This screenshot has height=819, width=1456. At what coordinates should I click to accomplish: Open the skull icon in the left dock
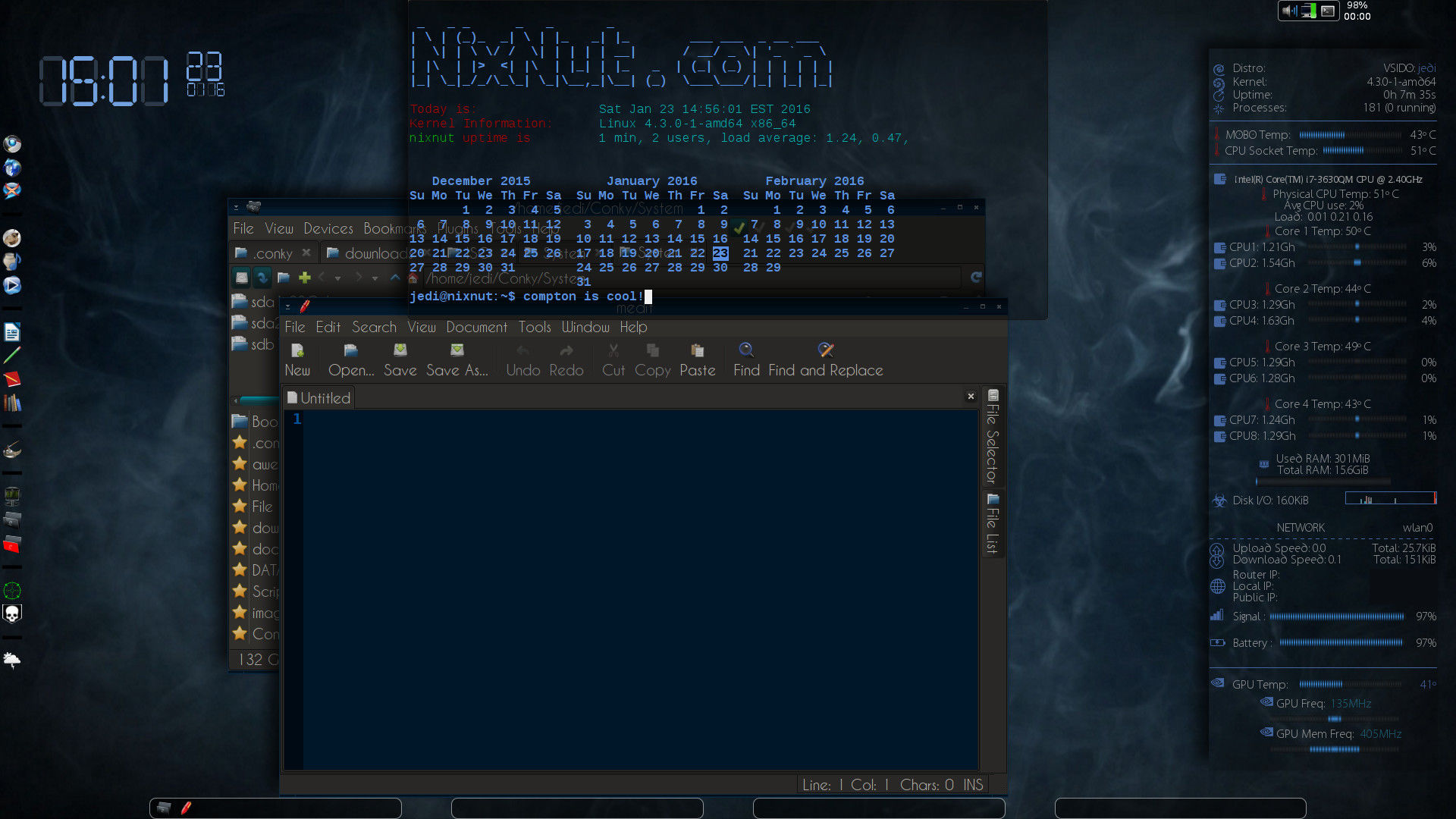click(x=12, y=613)
